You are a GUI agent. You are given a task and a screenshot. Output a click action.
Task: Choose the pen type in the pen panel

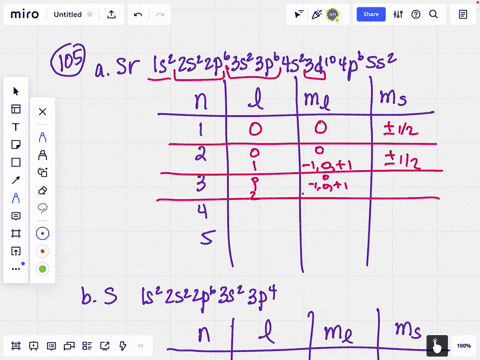42,137
